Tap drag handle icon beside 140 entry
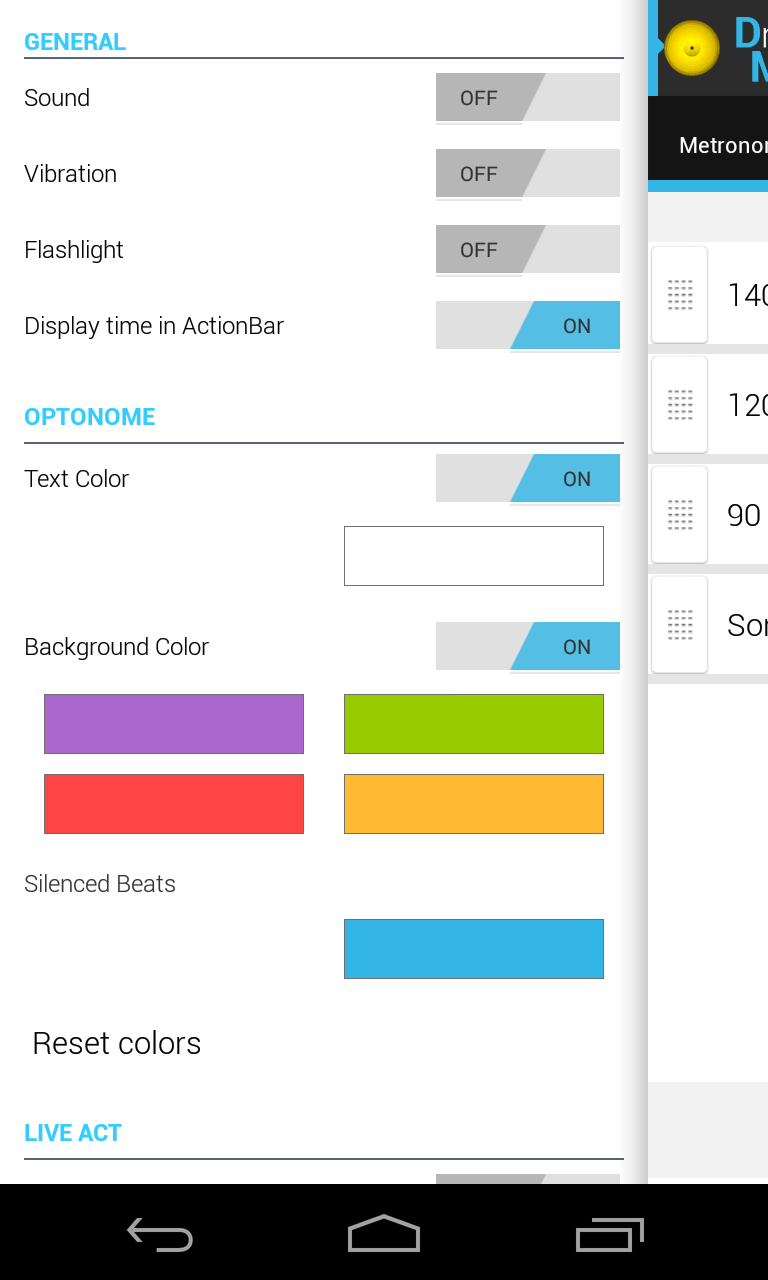This screenshot has width=768, height=1280. [x=680, y=295]
